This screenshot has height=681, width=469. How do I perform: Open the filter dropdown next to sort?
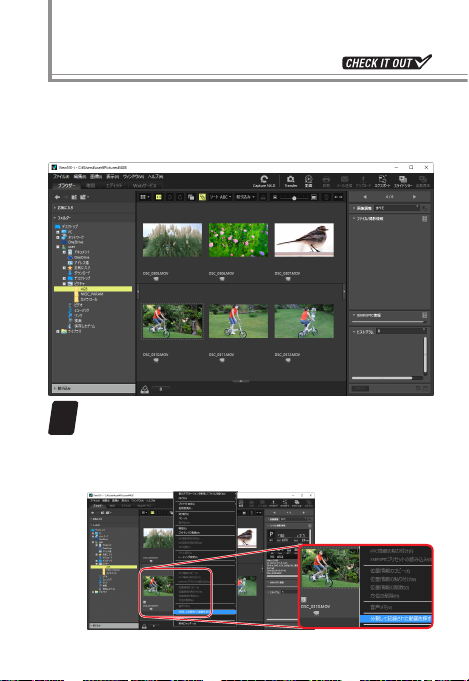[246, 197]
